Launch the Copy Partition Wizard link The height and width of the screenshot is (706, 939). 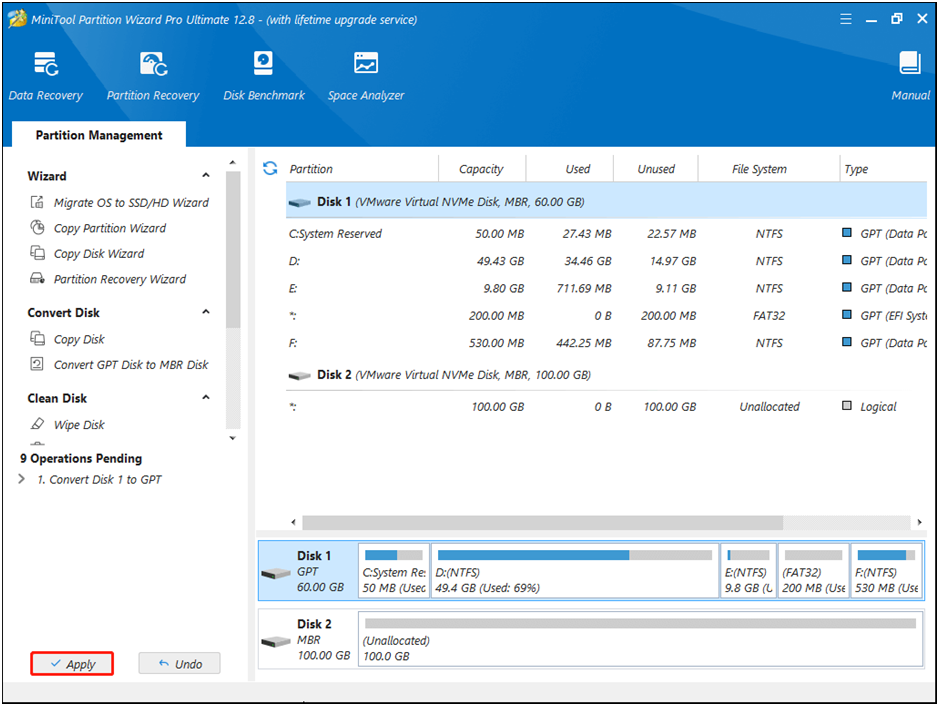(110, 228)
